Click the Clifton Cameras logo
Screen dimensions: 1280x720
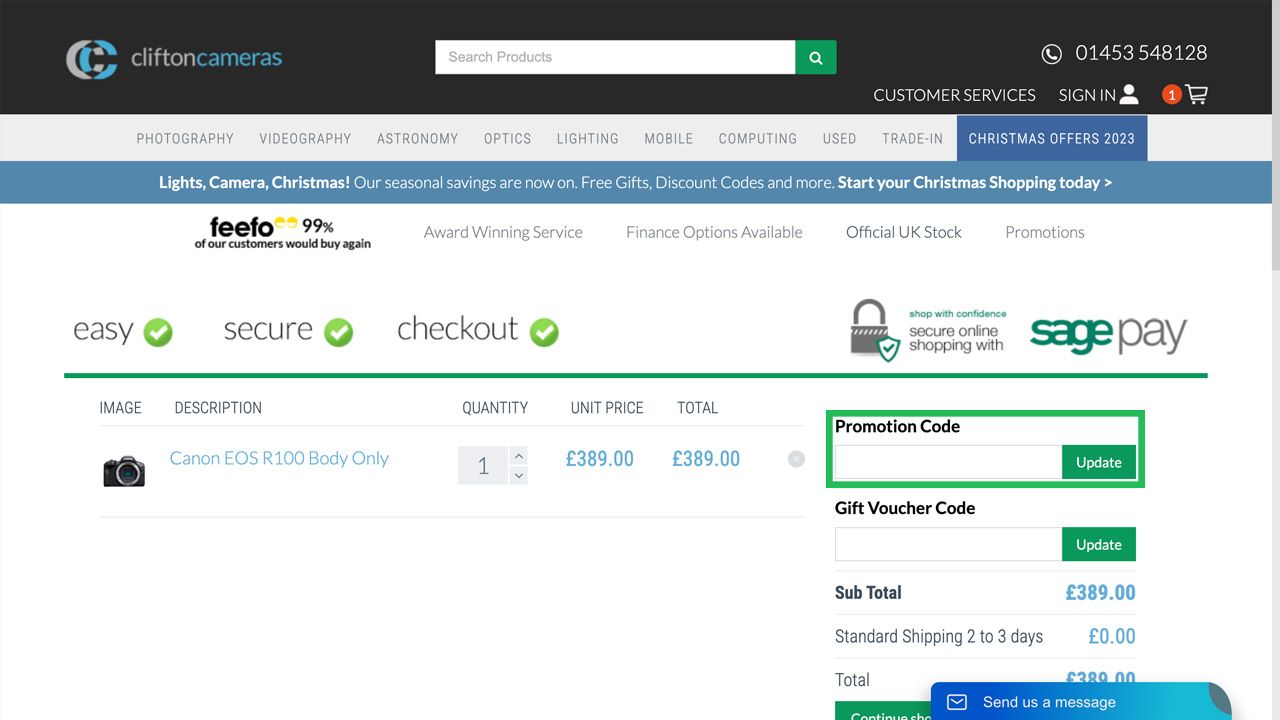(174, 58)
